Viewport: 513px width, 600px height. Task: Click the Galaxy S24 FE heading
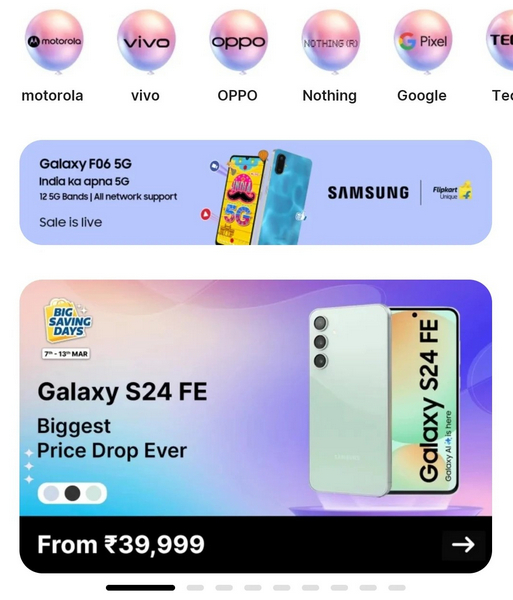[x=122, y=391]
